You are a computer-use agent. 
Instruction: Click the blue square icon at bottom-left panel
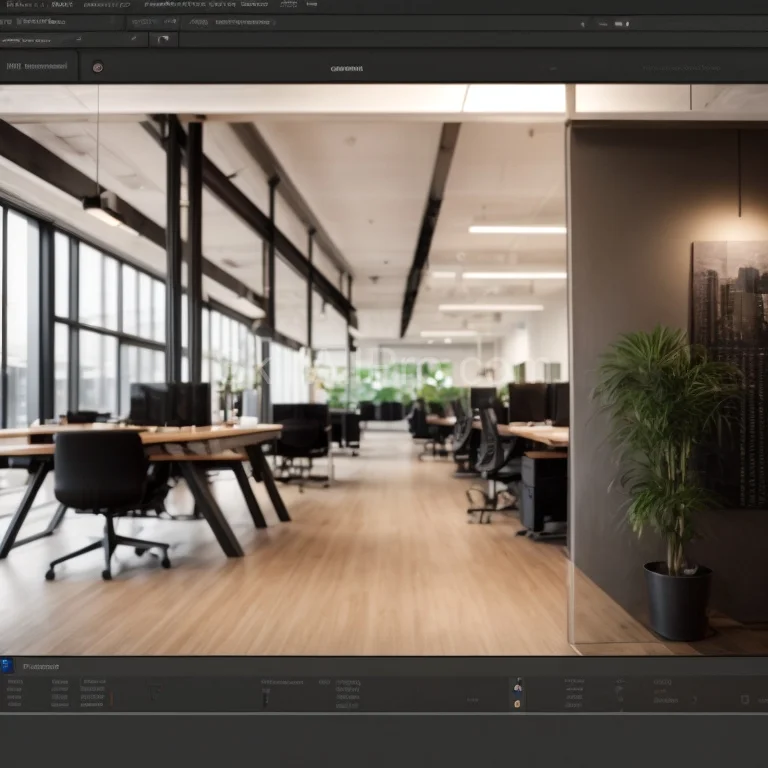click(7, 665)
